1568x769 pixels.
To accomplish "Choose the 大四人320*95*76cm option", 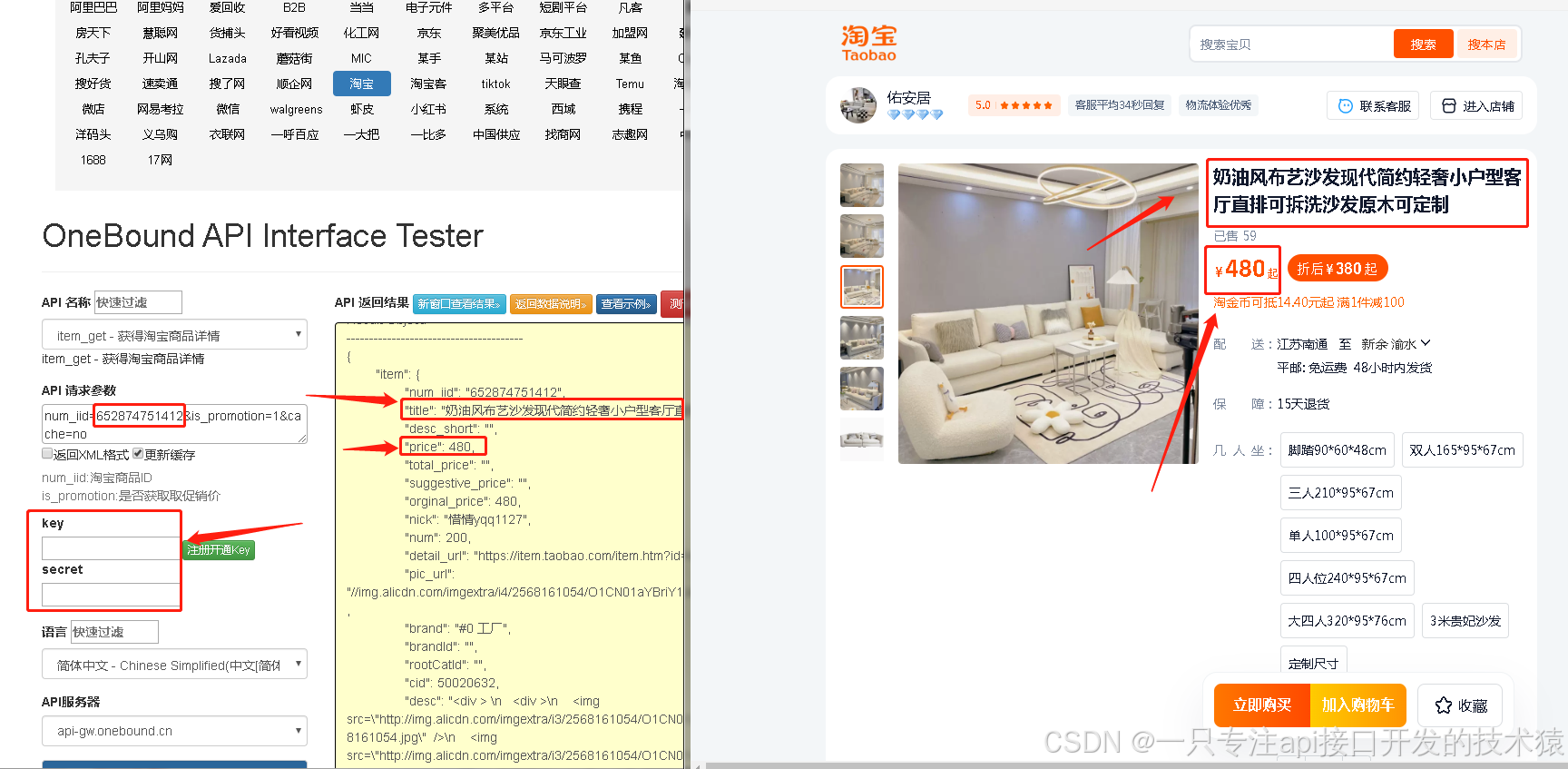I will tap(1347, 620).
